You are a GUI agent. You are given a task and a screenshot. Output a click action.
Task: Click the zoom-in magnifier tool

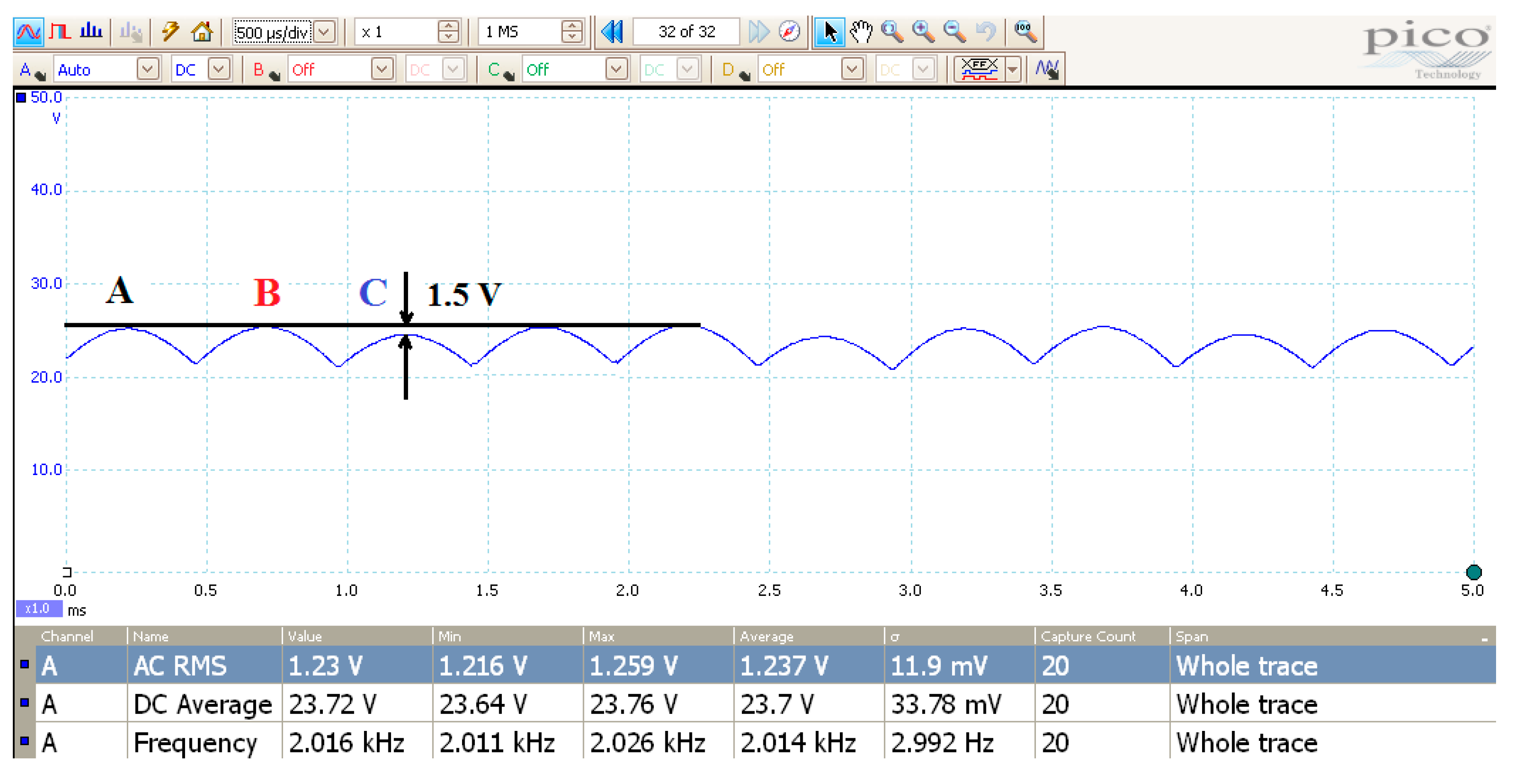pyautogui.click(x=923, y=31)
